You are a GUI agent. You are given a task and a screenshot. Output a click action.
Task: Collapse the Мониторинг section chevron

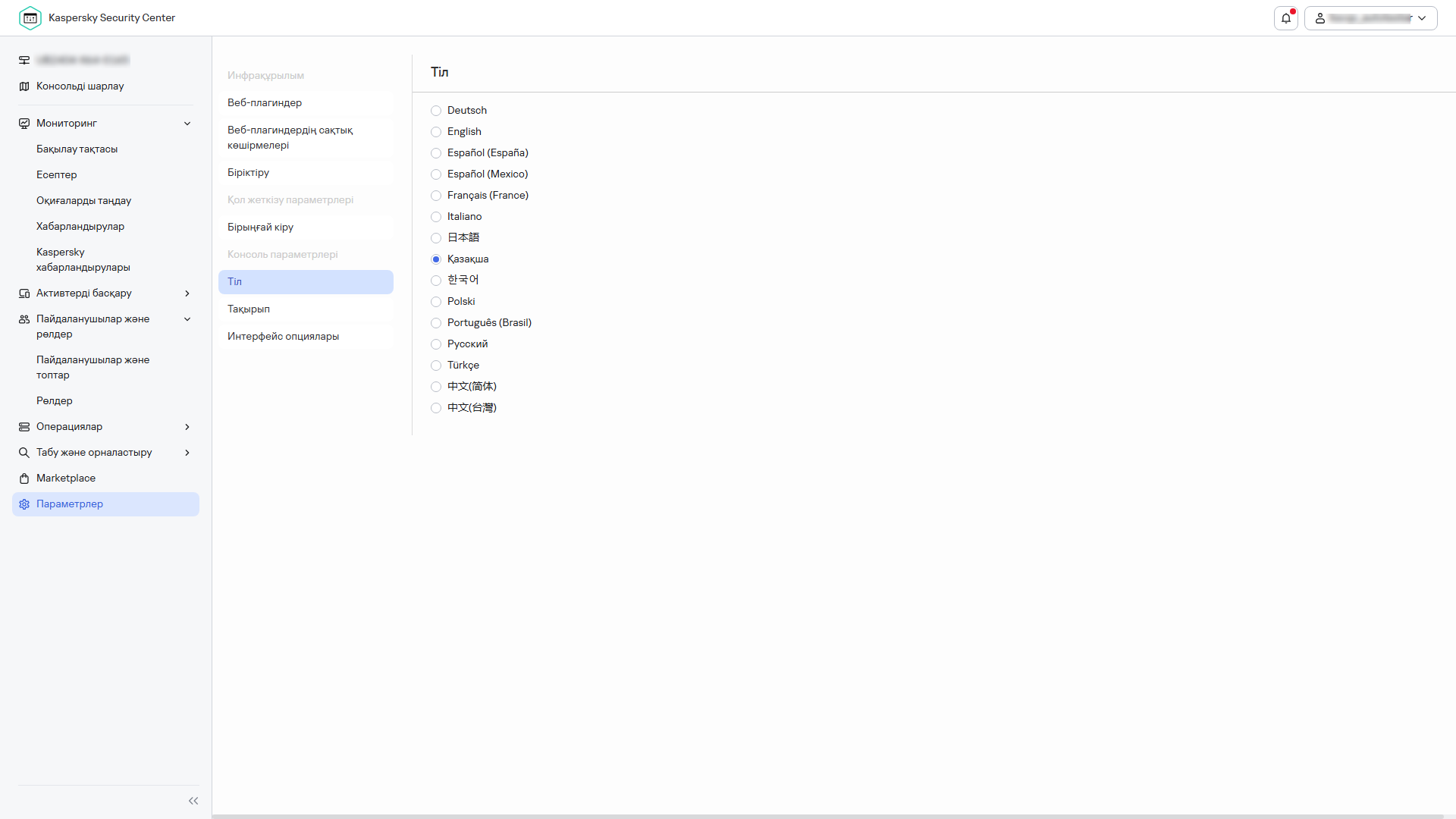(x=187, y=124)
